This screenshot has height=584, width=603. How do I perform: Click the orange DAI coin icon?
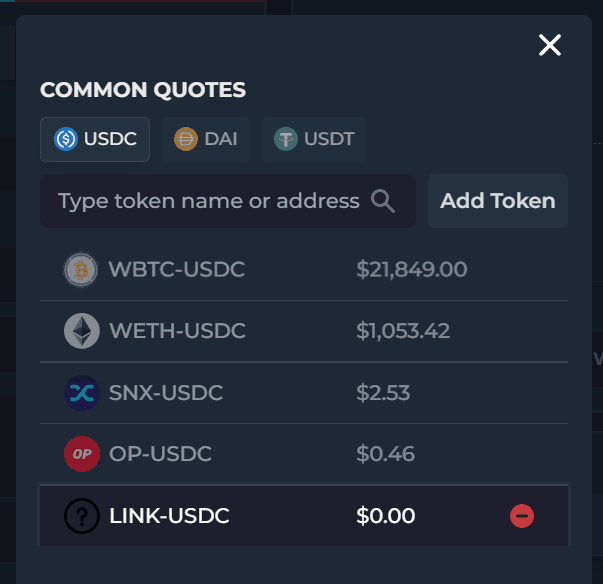pos(186,139)
